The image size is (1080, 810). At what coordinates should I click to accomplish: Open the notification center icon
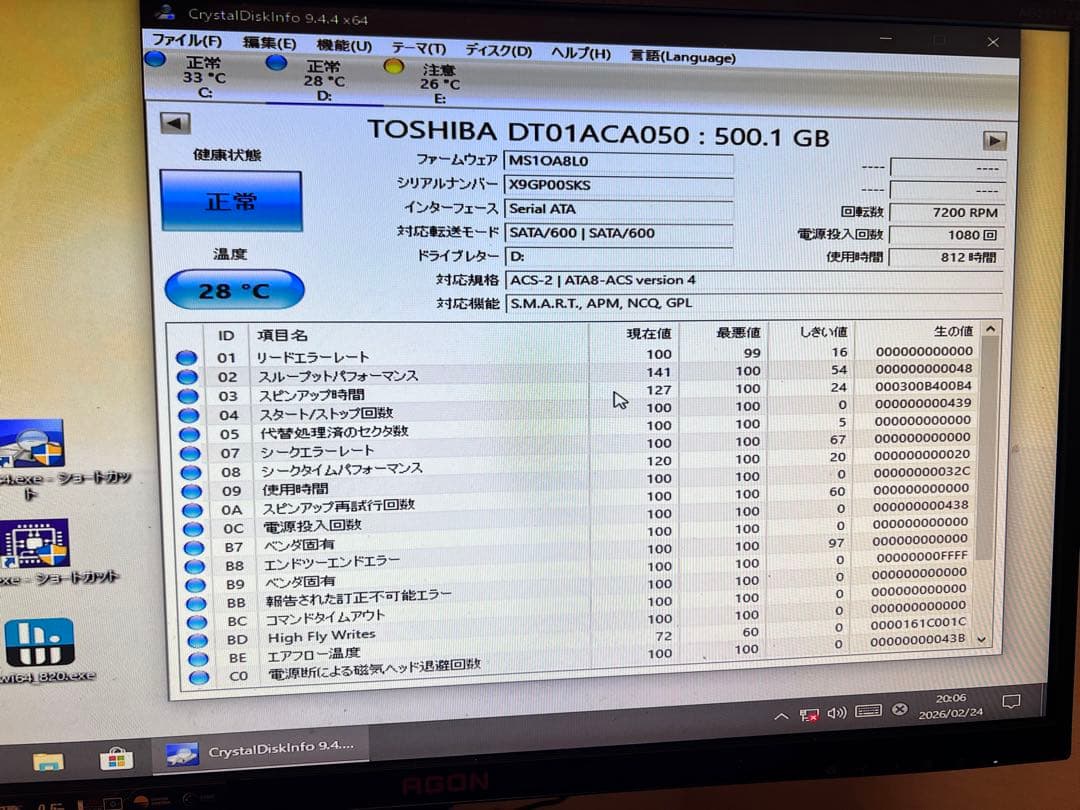tap(1011, 703)
